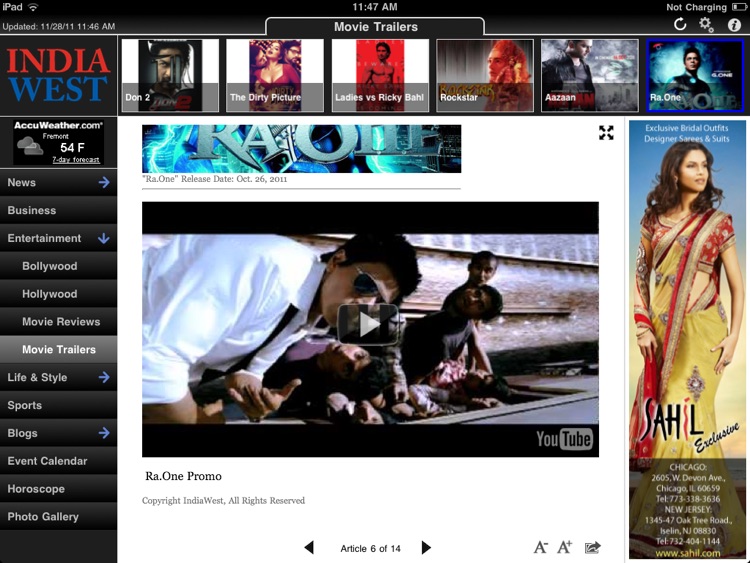Viewport: 750px width, 563px height.
Task: Select Movie Trailers subsection
Action: [58, 350]
